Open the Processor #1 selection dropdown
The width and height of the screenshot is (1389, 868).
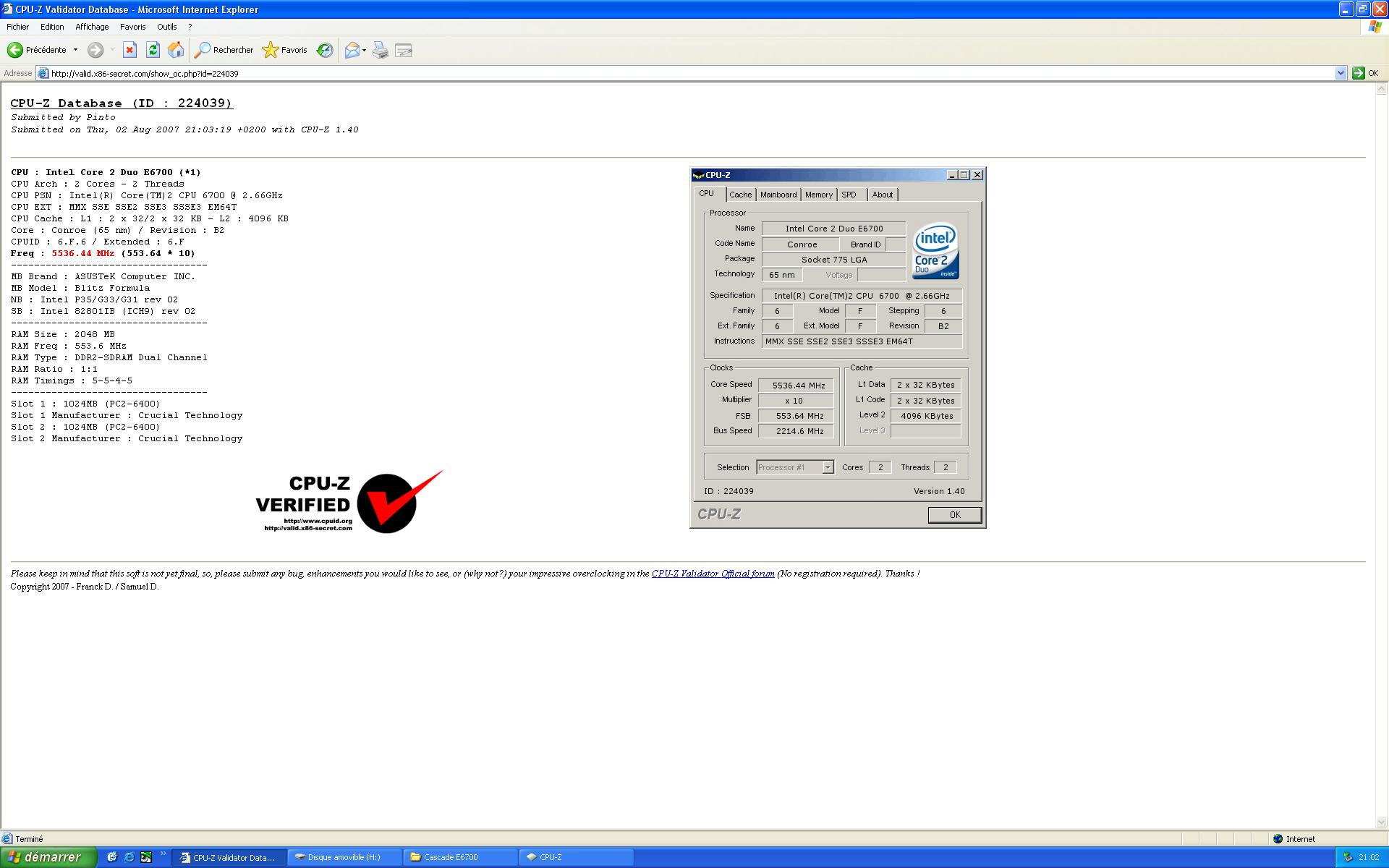pyautogui.click(x=794, y=467)
